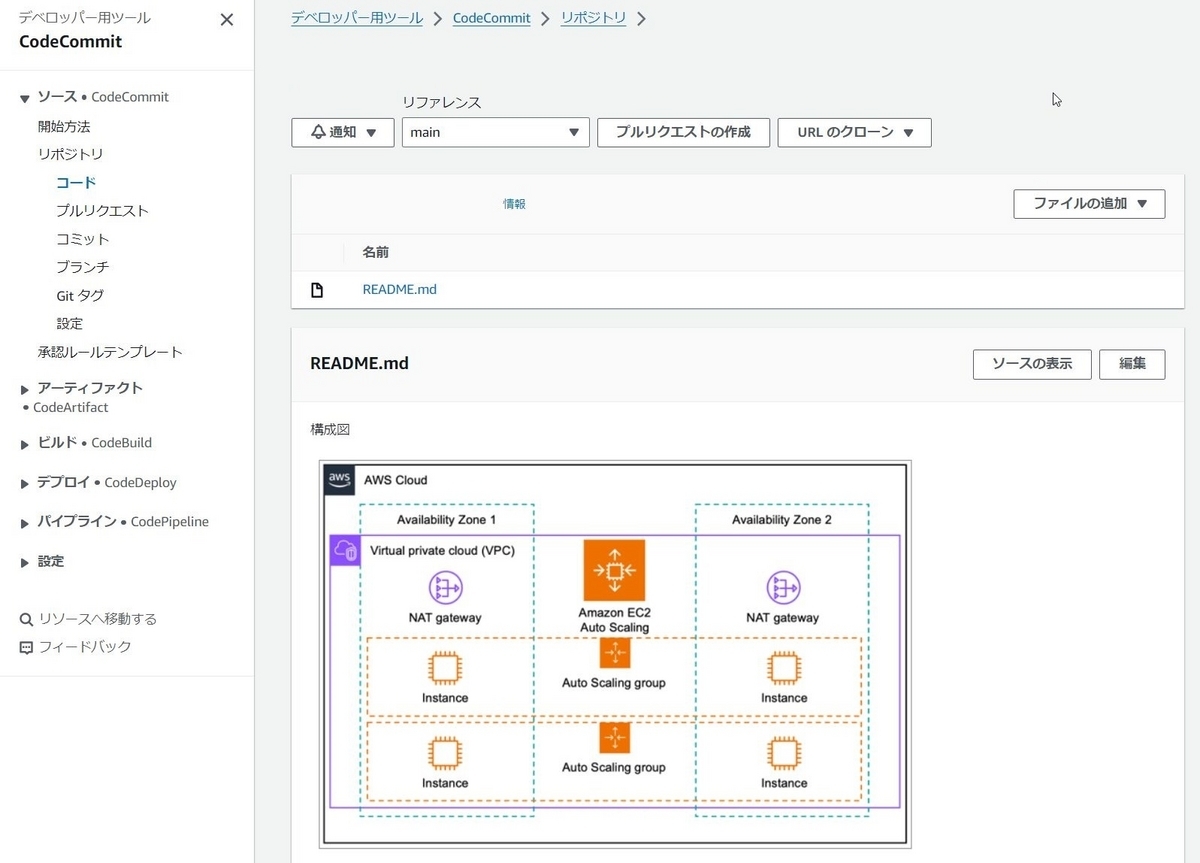Open the URL のクローン dropdown

854,132
